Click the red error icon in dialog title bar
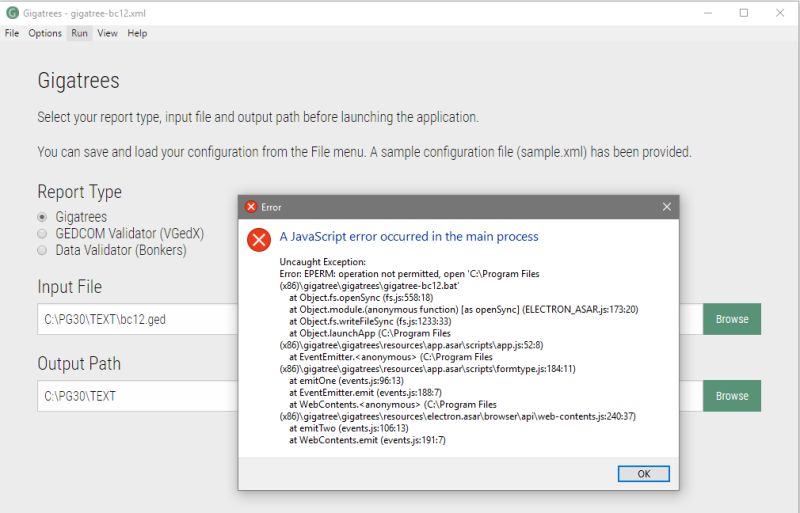This screenshot has height=513, width=800. click(251, 207)
